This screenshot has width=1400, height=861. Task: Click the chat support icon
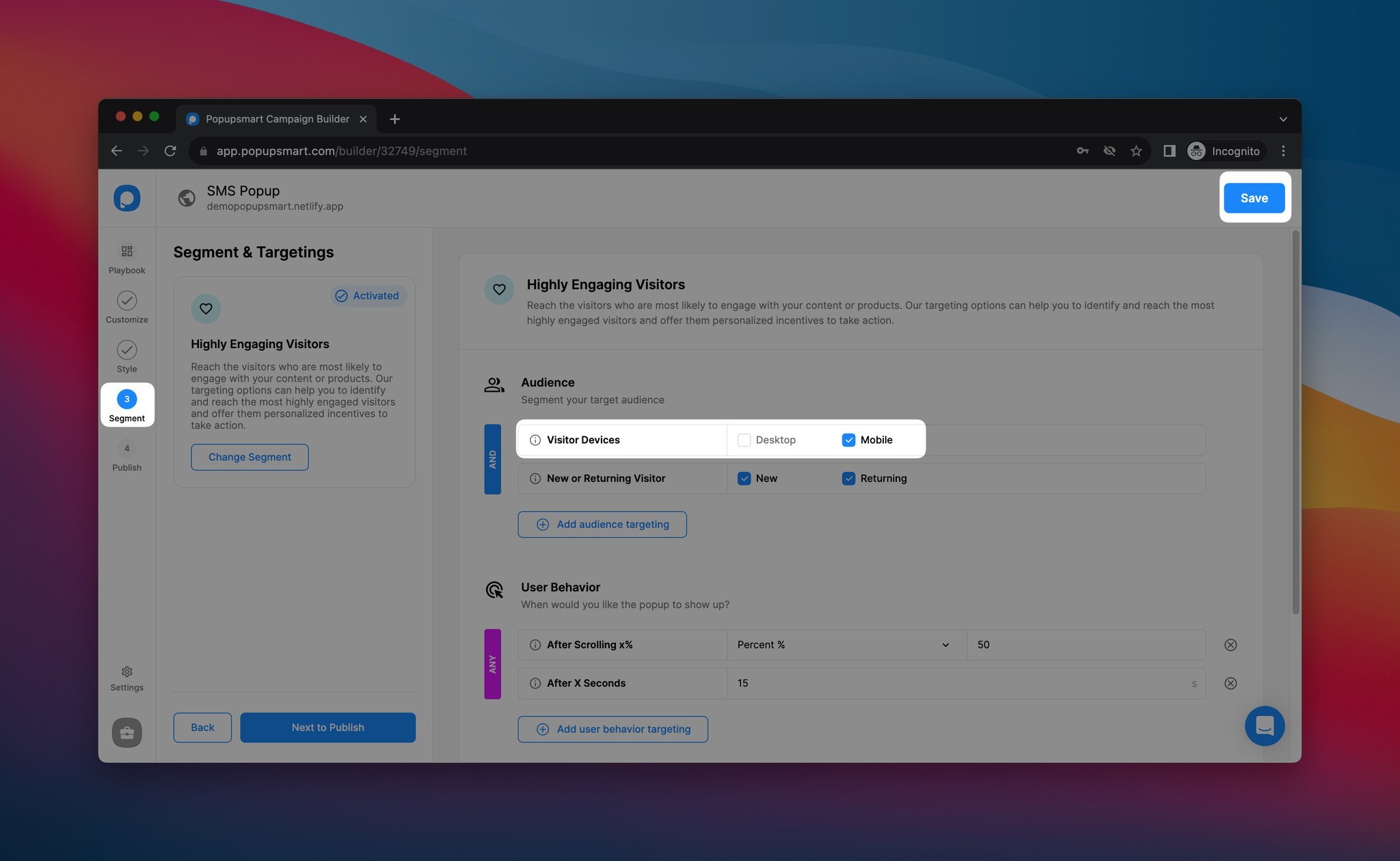coord(1264,726)
